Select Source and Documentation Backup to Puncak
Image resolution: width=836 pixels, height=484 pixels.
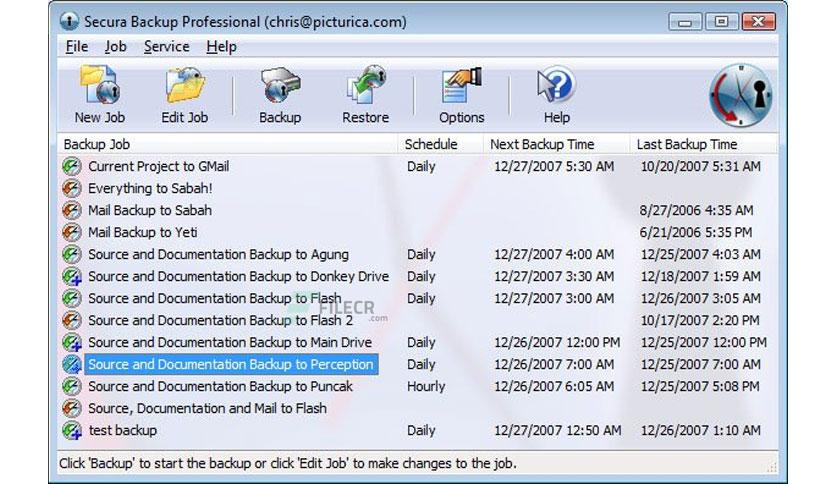coord(220,386)
